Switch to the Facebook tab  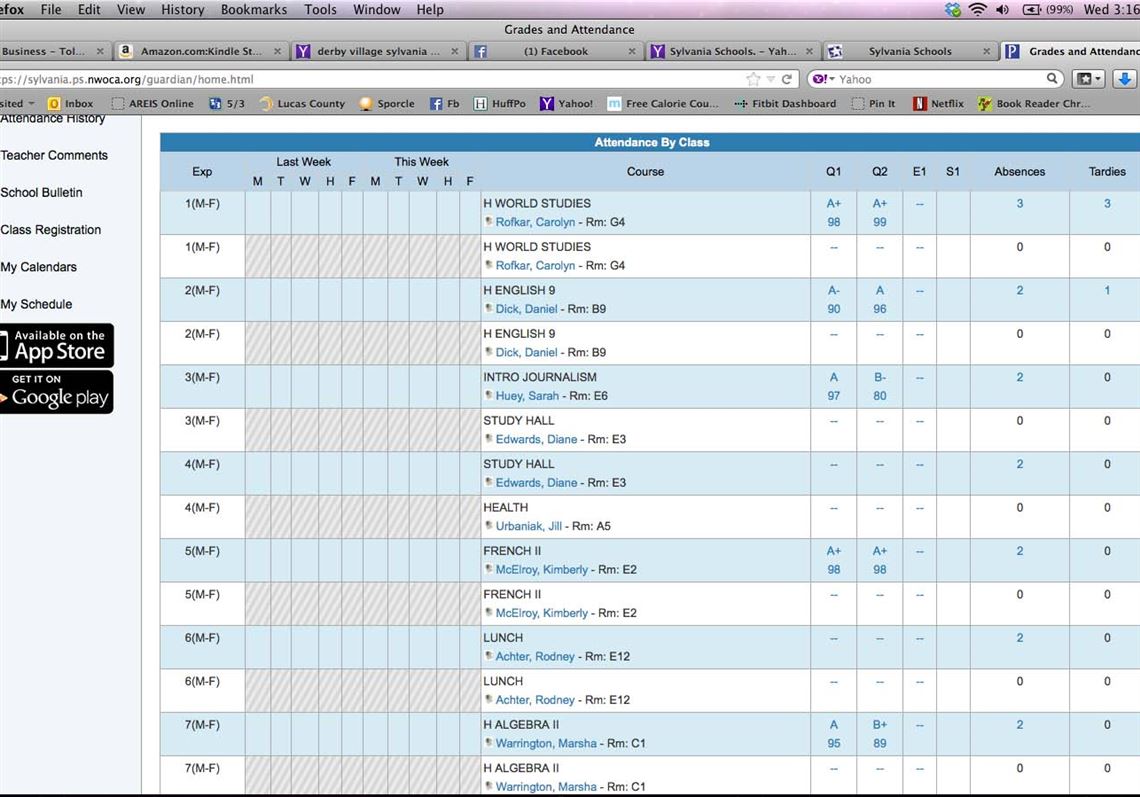(x=555, y=51)
